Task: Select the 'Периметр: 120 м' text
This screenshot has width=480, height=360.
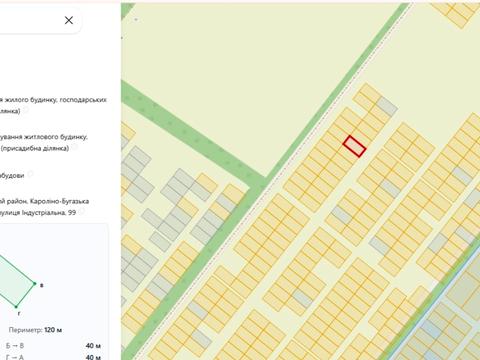Action: click(35, 330)
